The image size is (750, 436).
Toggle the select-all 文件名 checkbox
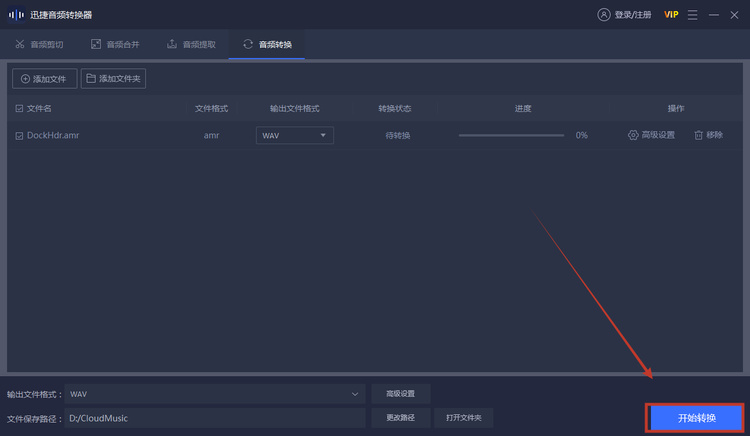19,109
